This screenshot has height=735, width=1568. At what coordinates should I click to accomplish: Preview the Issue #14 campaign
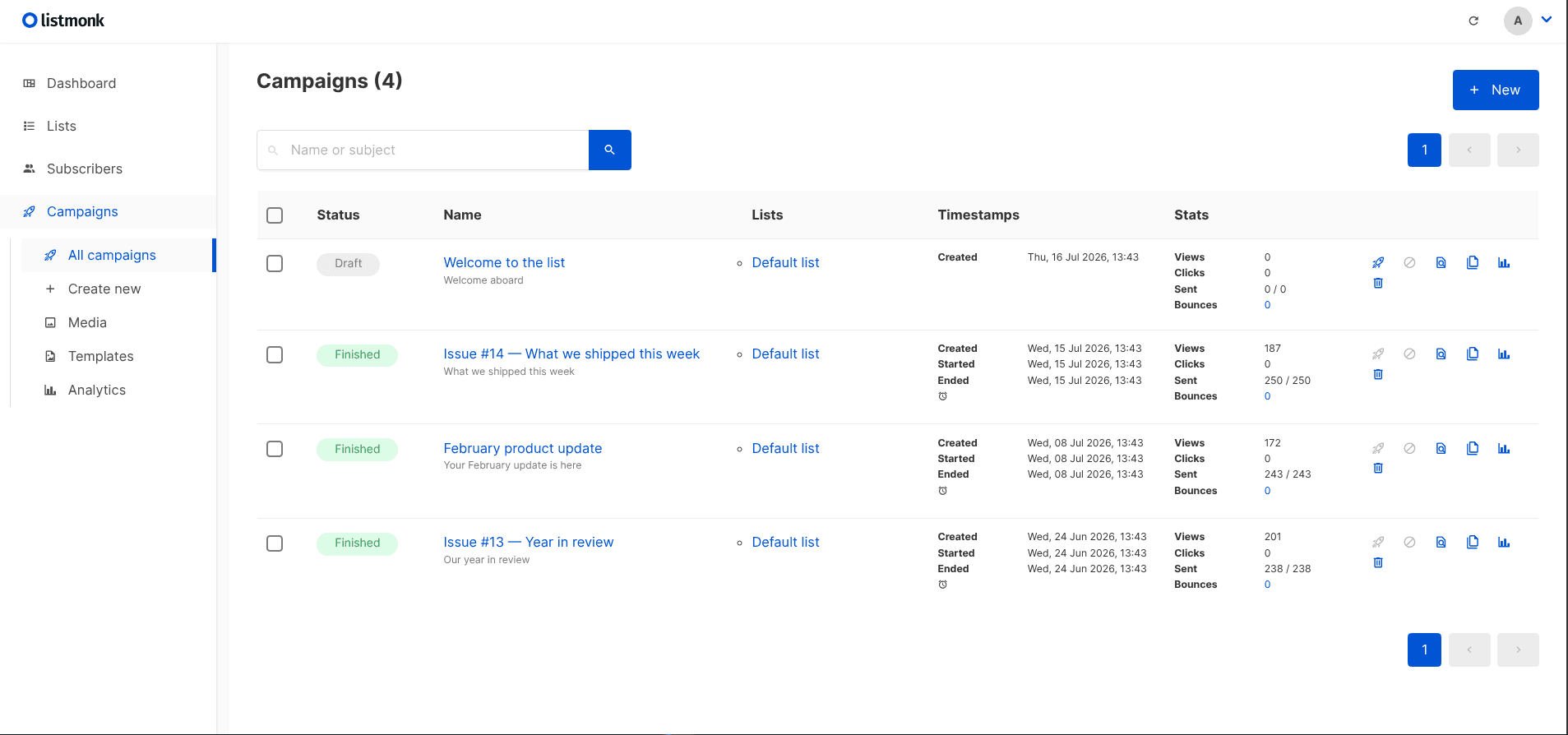coord(1441,354)
